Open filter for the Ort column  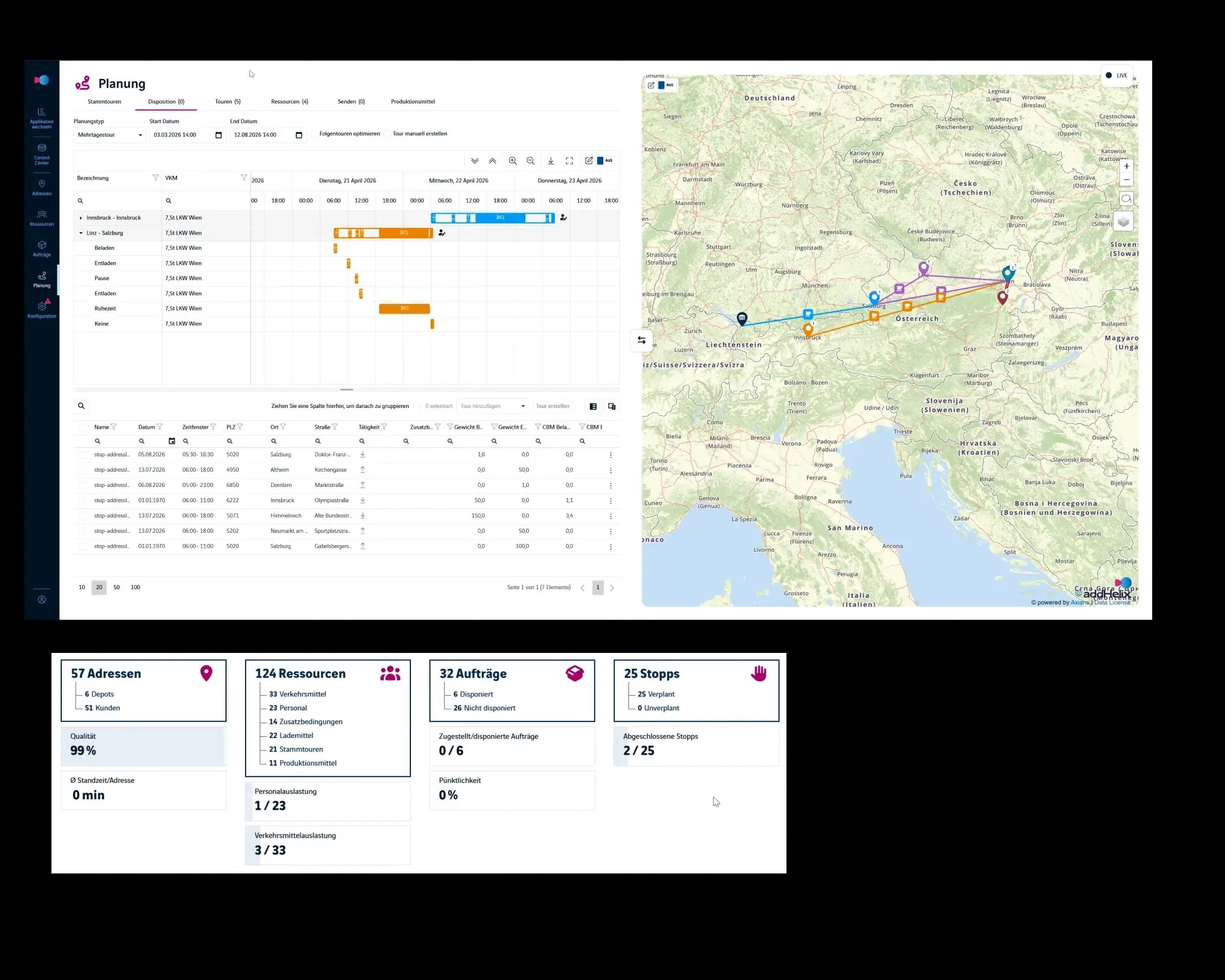pyautogui.click(x=283, y=427)
